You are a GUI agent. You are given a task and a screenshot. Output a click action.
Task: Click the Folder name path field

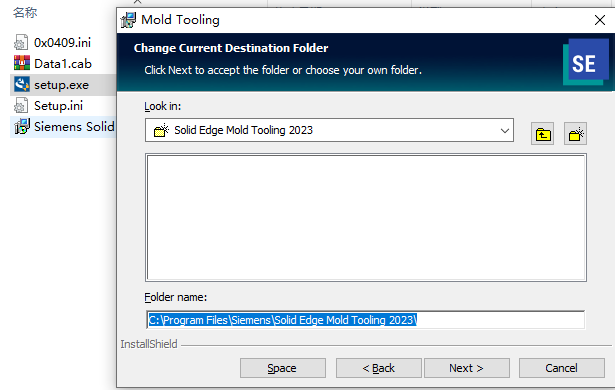[x=365, y=320]
